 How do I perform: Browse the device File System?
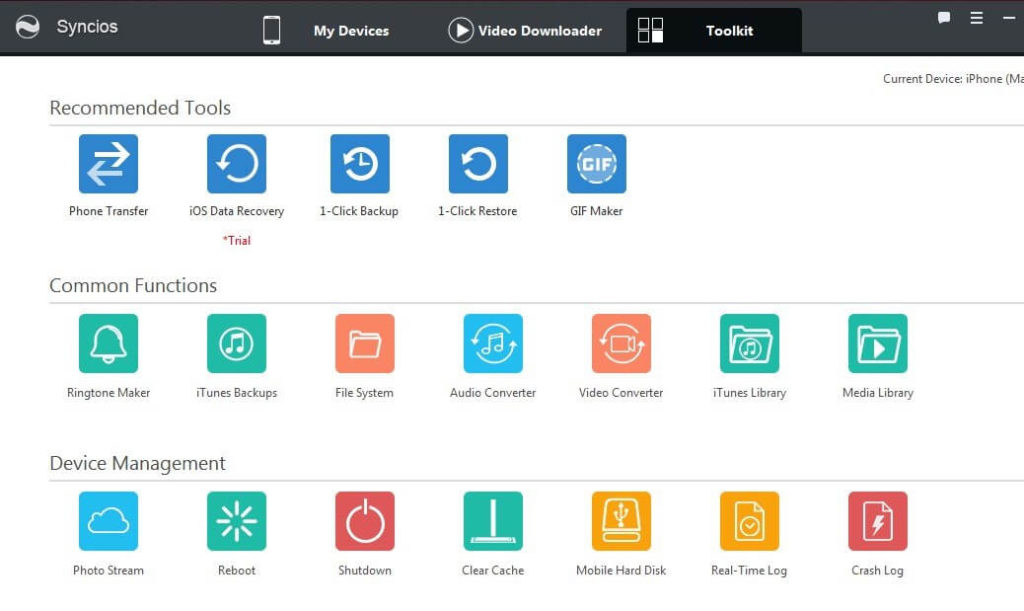click(x=364, y=343)
